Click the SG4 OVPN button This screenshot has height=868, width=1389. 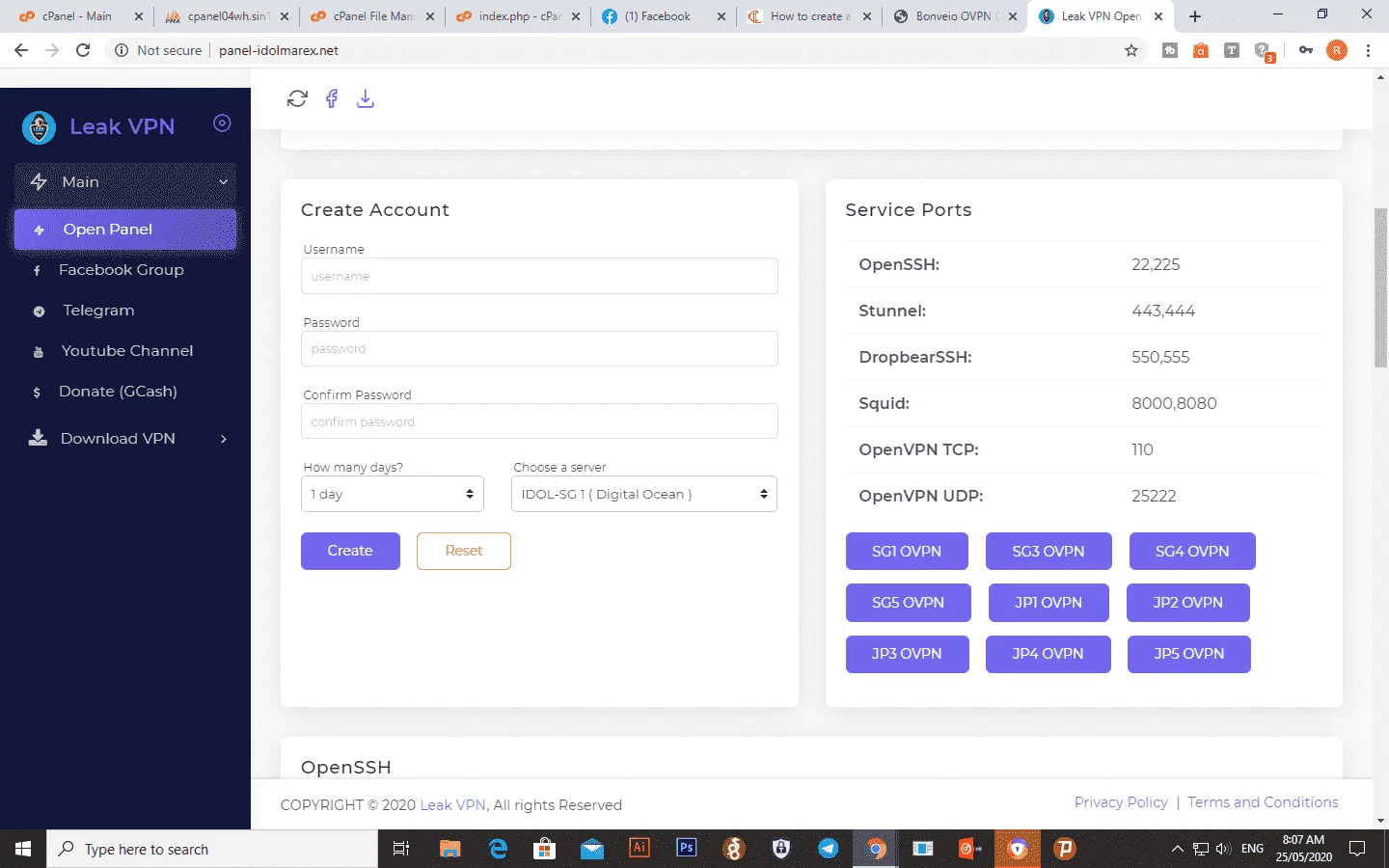point(1192,552)
